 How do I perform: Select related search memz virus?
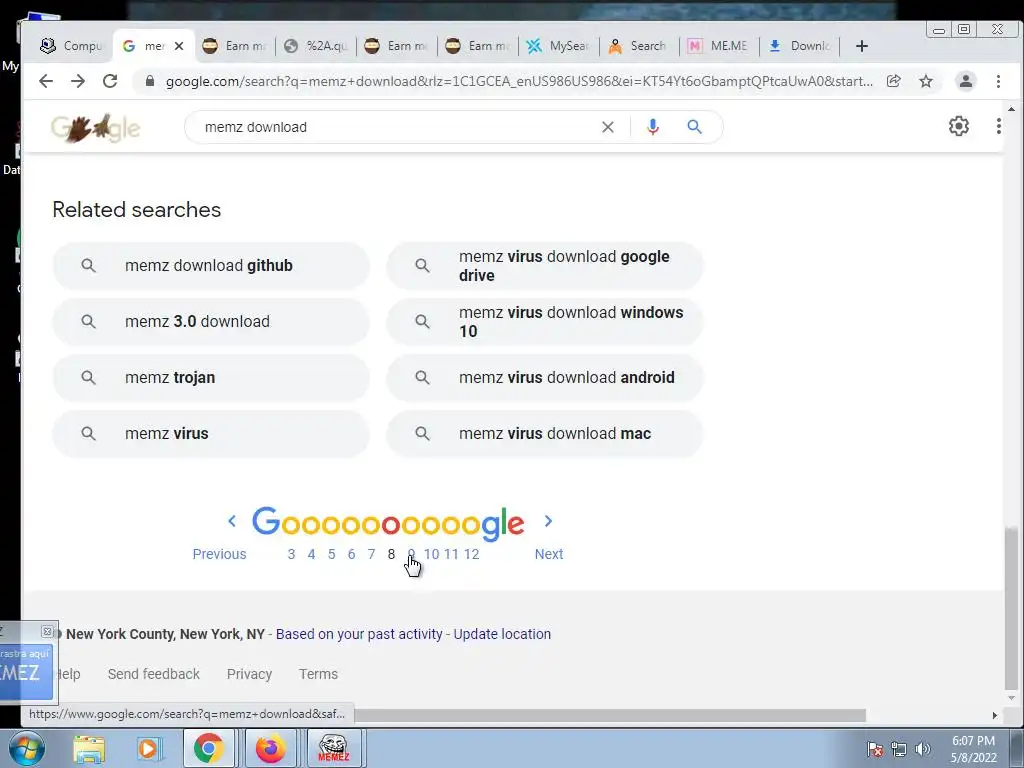pos(211,434)
